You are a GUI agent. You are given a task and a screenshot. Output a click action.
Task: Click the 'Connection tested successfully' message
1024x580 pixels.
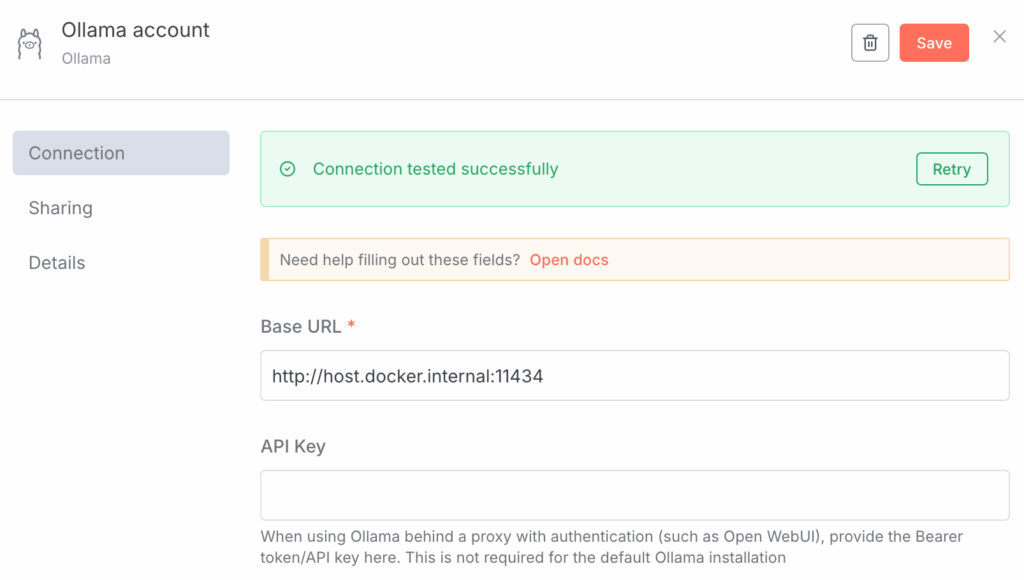click(435, 169)
